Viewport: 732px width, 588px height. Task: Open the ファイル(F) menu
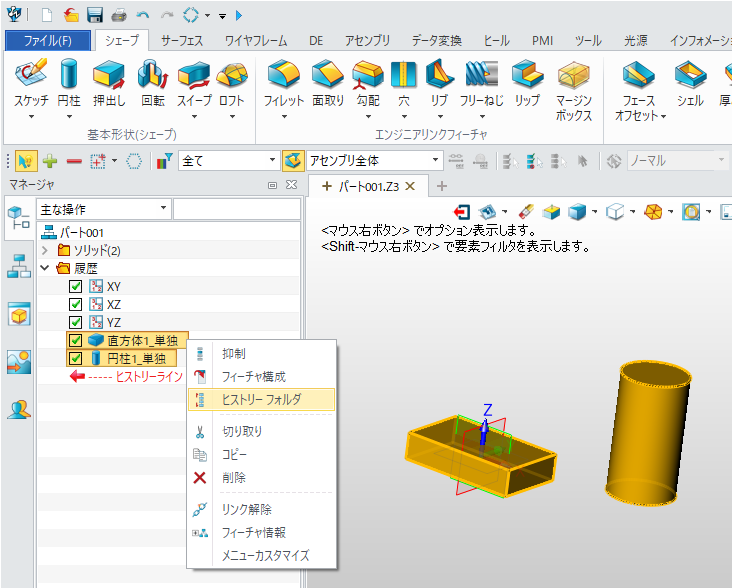coord(48,41)
